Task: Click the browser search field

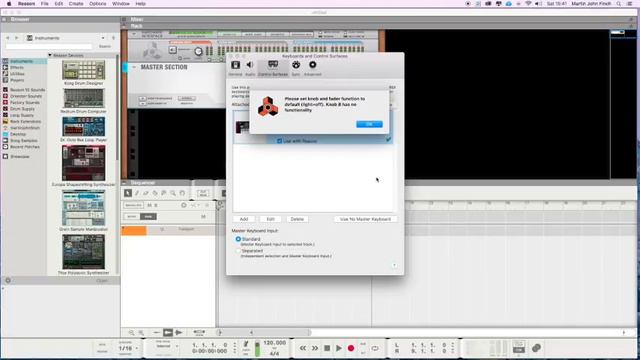Action: (x=49, y=47)
